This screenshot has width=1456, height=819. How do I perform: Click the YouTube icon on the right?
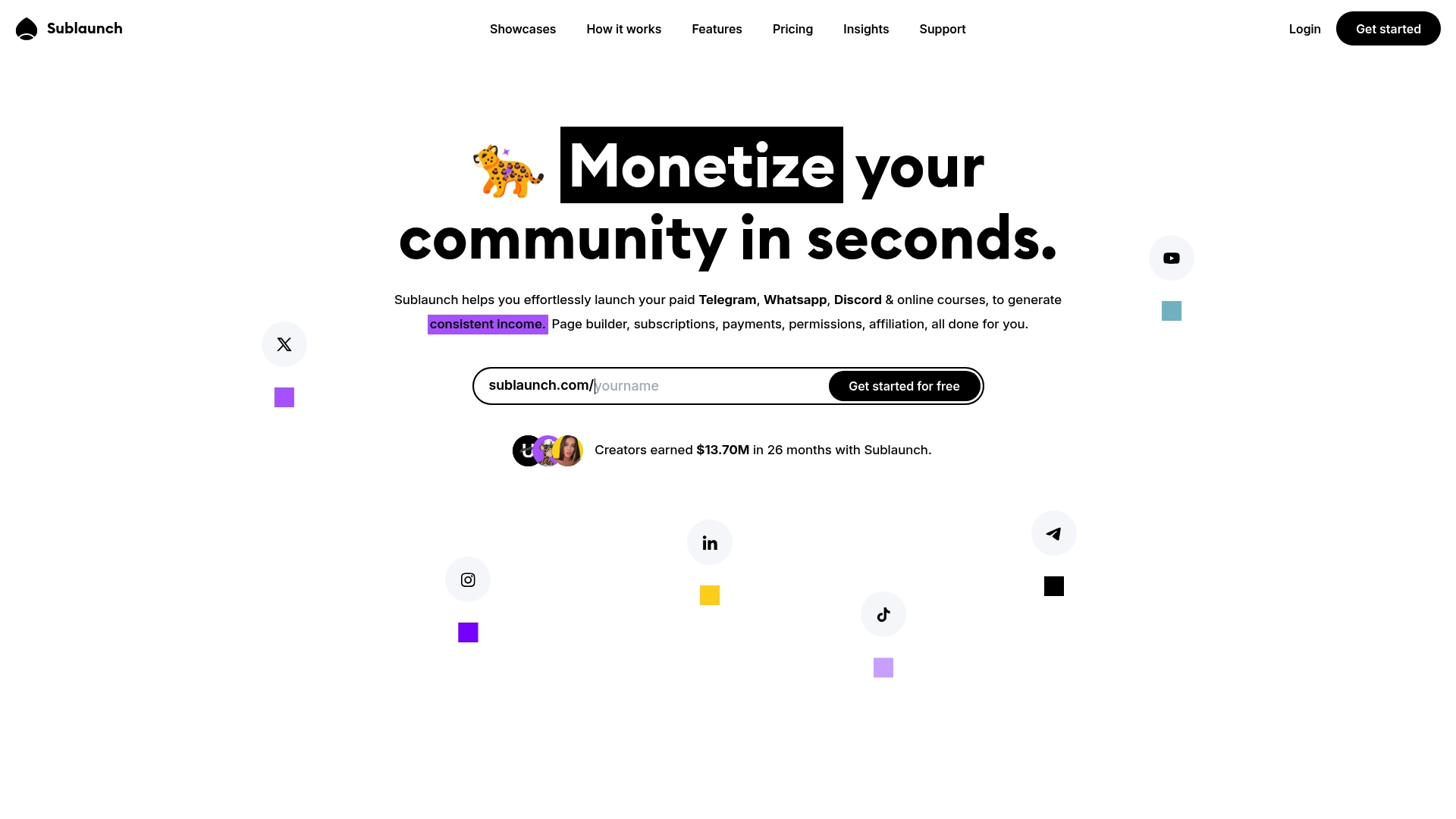click(x=1171, y=258)
